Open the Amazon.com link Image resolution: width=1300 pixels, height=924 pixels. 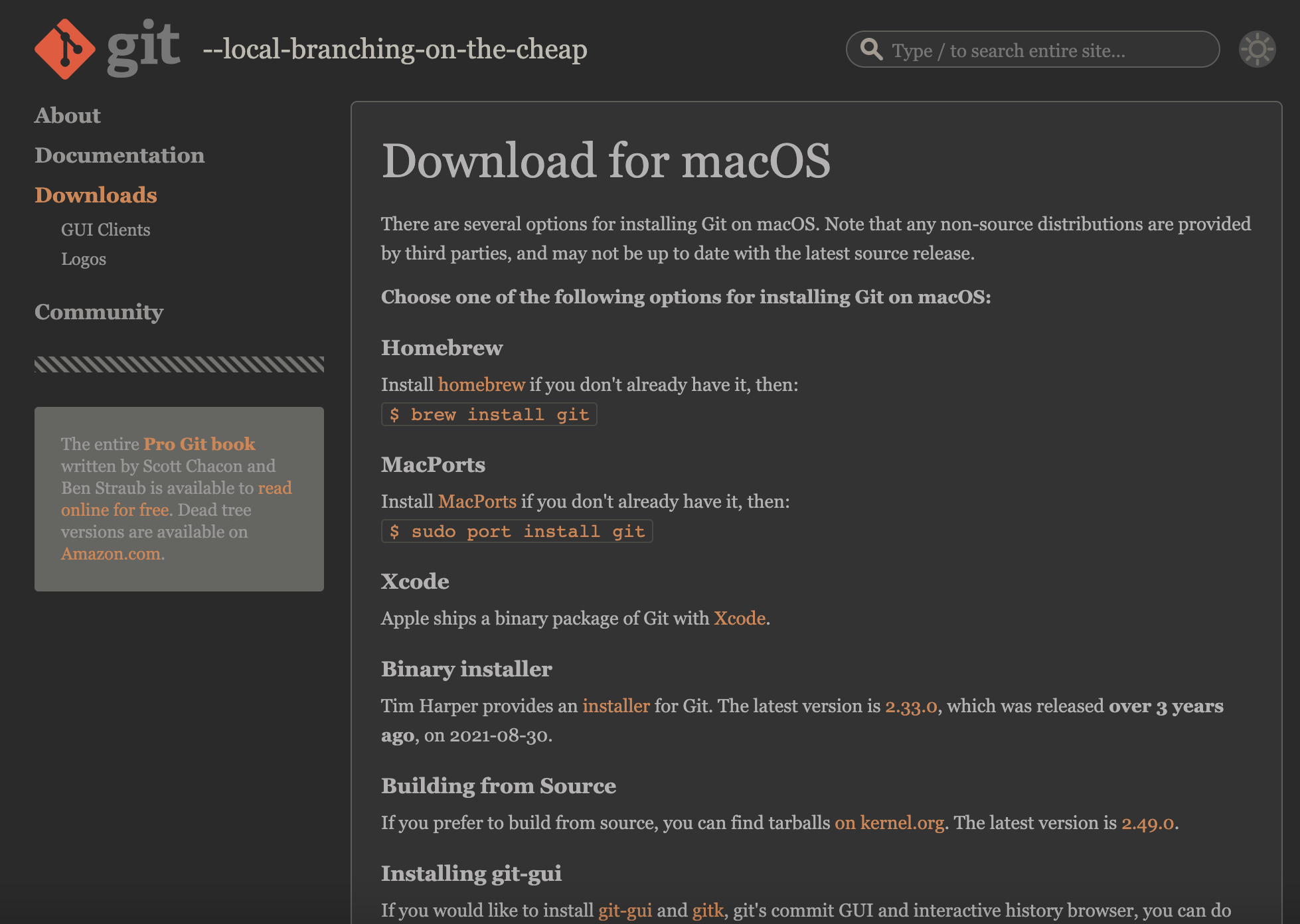111,554
